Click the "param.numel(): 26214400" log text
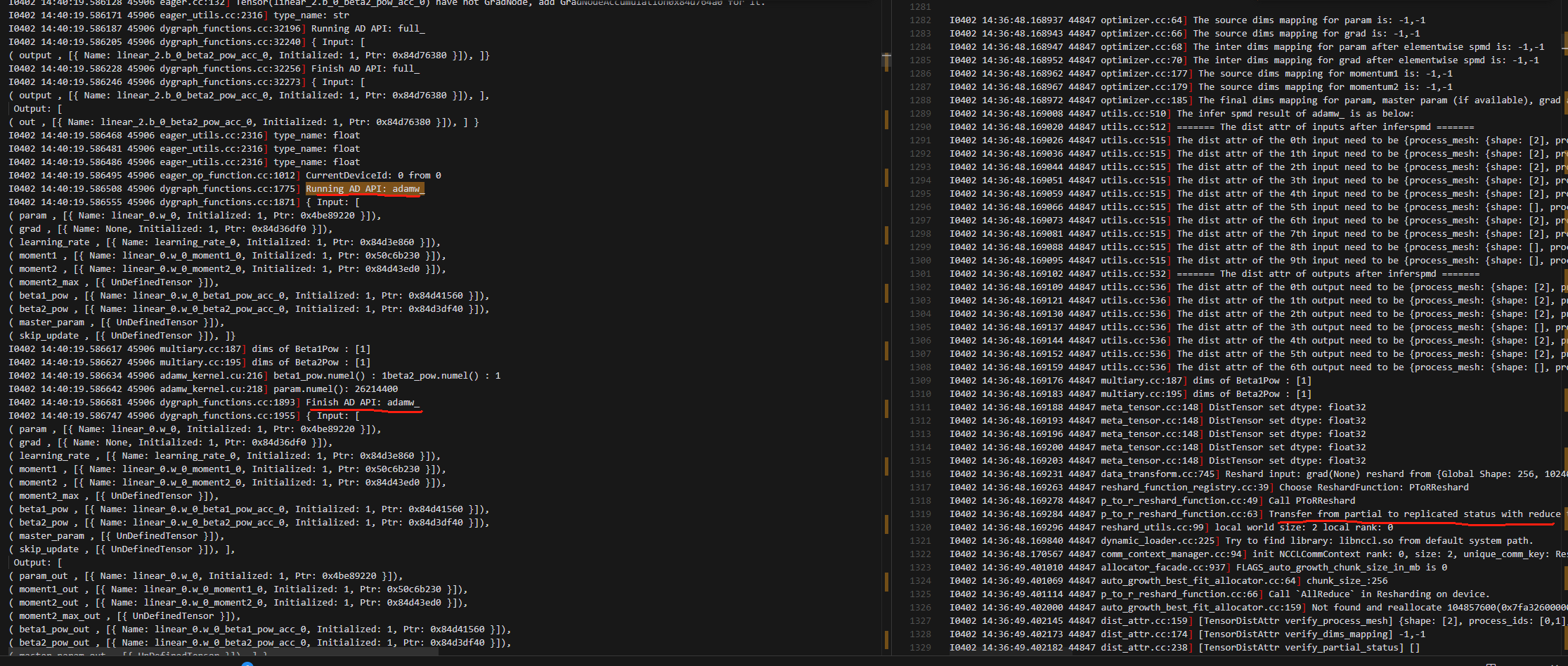The width and height of the screenshot is (1568, 666). coord(335,389)
